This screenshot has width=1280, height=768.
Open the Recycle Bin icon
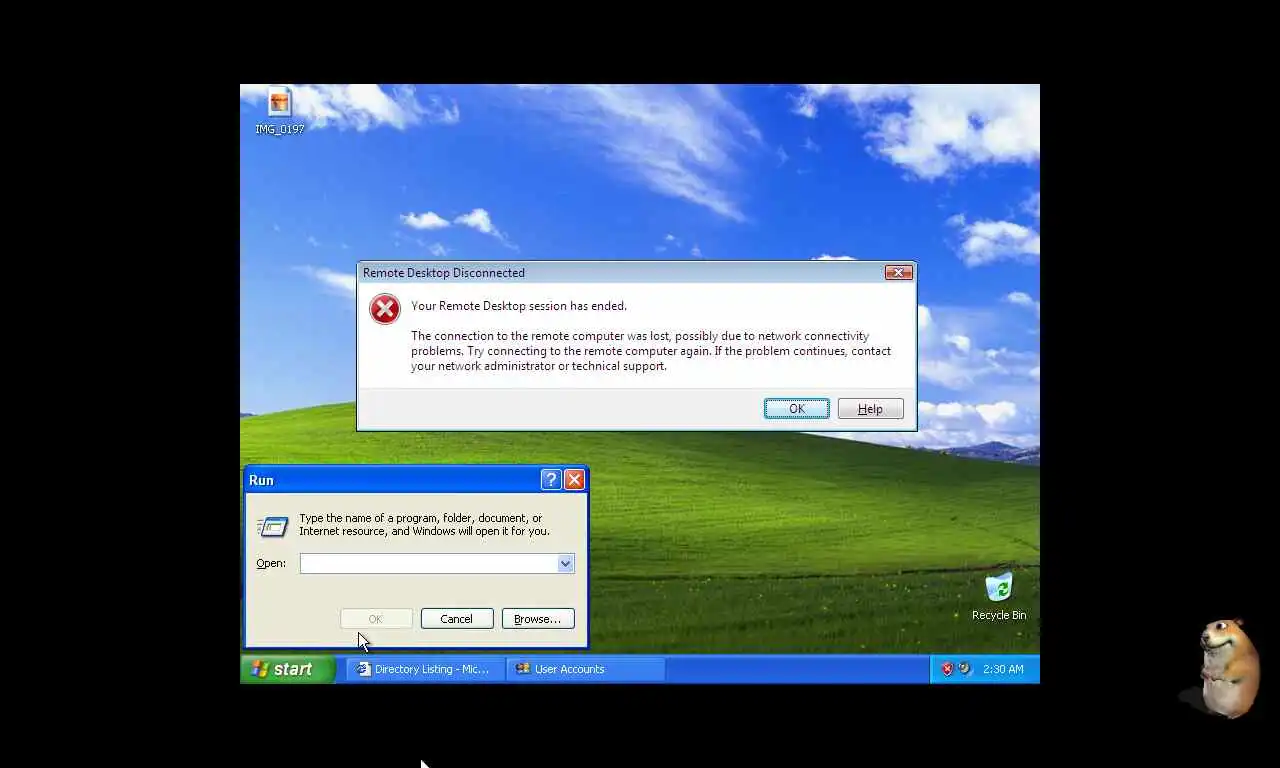tap(998, 596)
